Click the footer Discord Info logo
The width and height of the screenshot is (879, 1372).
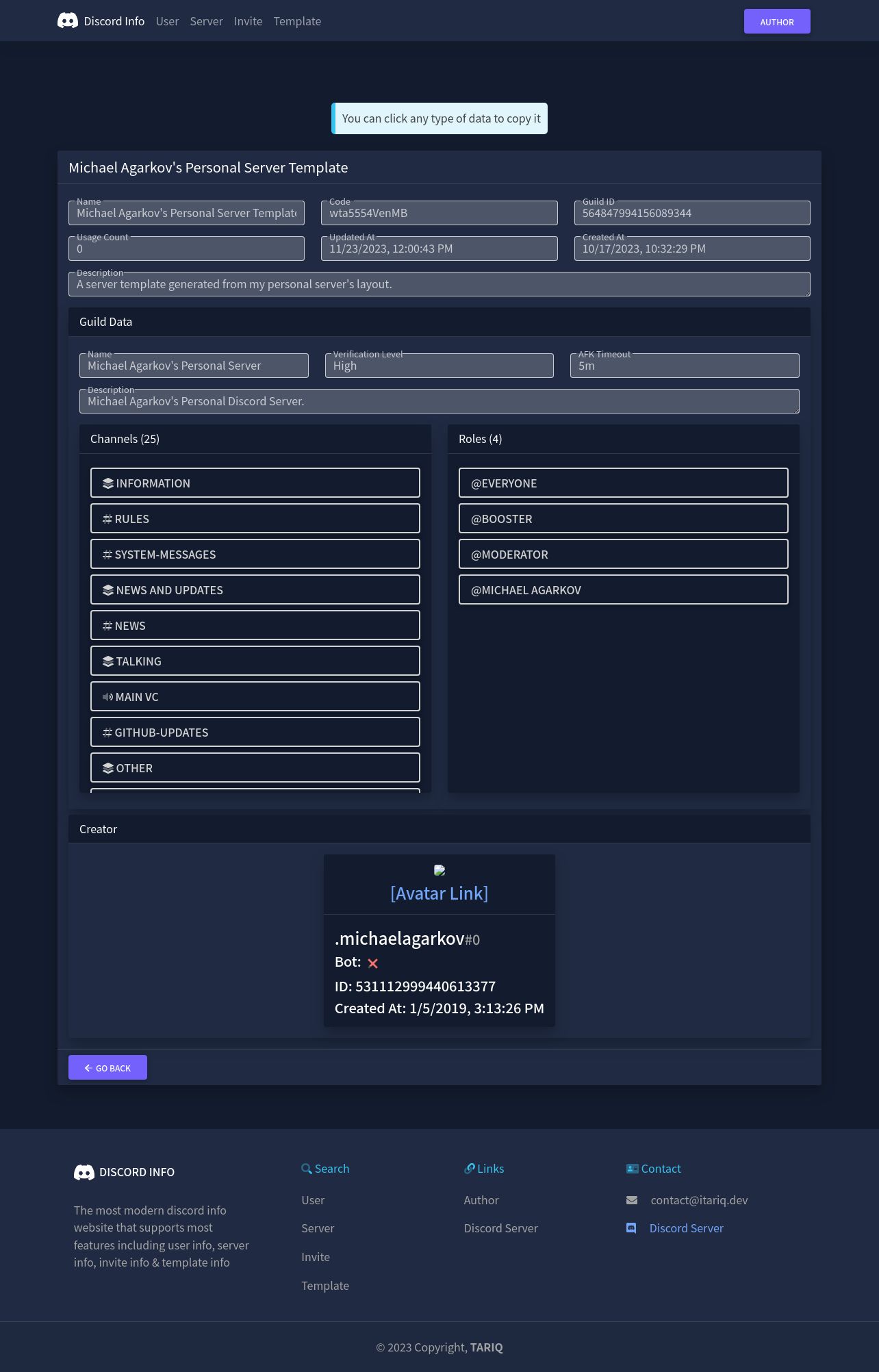tap(84, 1172)
